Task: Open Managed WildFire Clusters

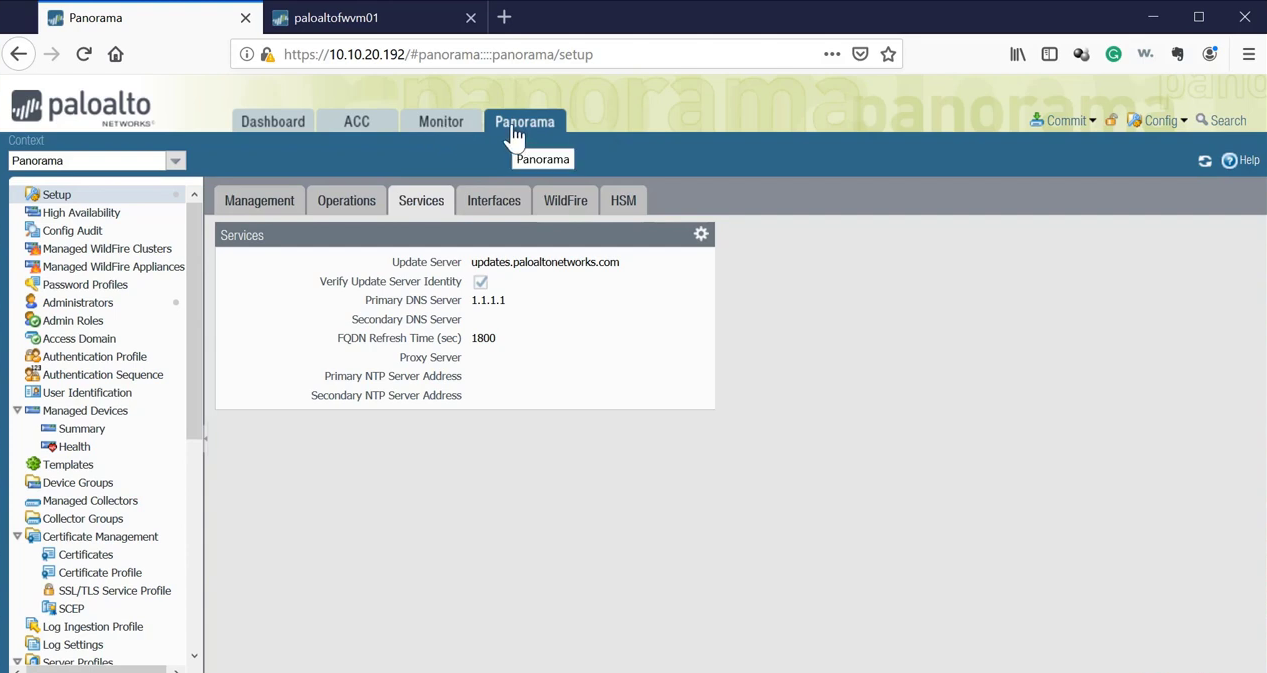Action: click(x=107, y=248)
